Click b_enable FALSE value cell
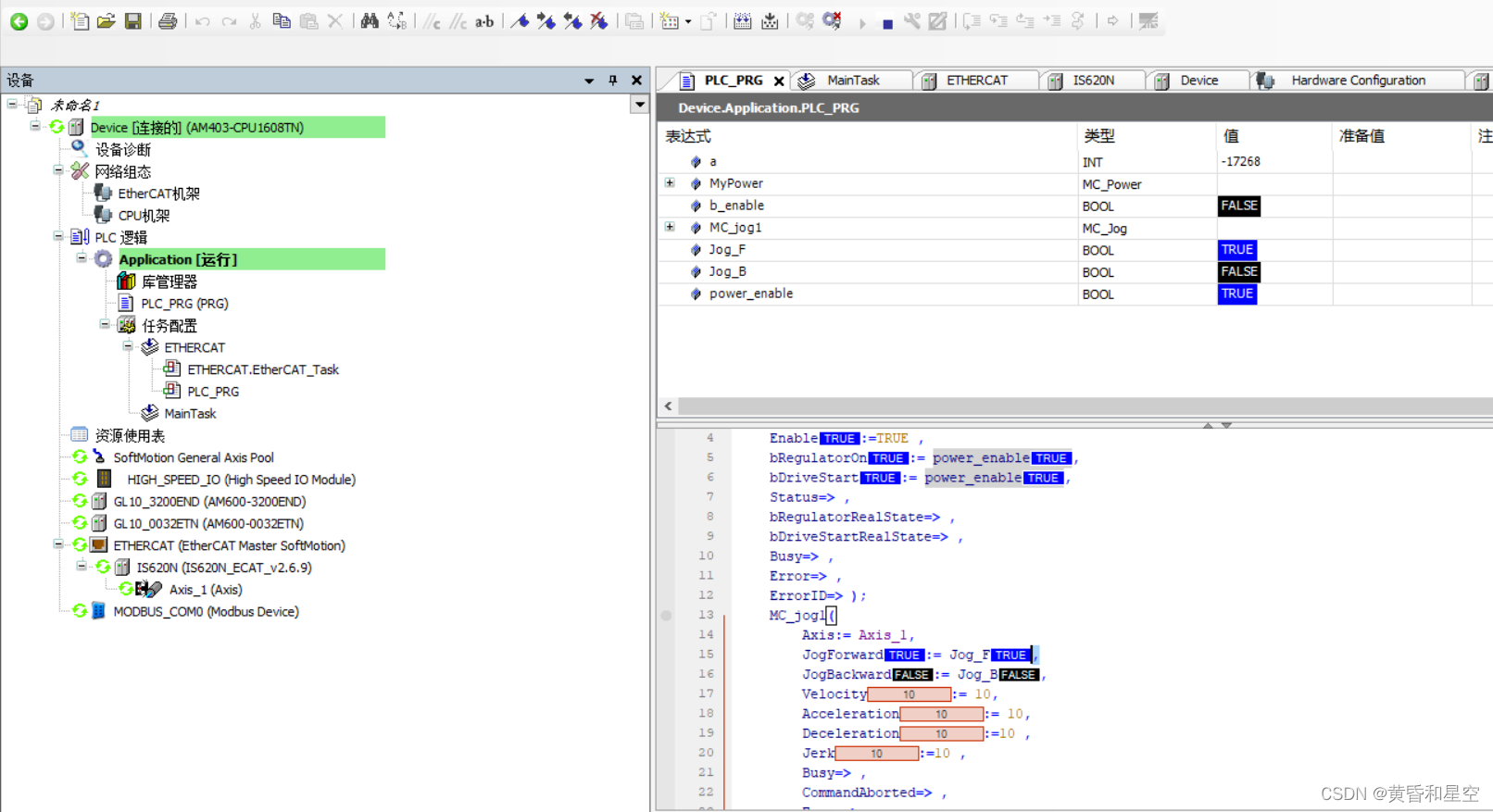Screen dimensions: 1493x812 tap(1238, 206)
